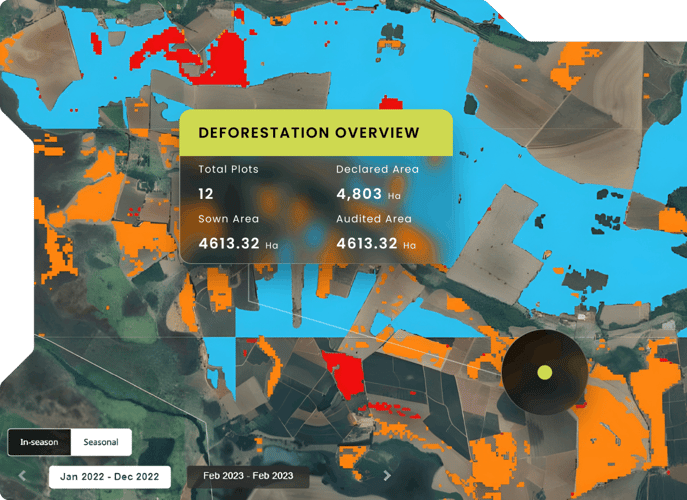Click the Deforestation Overview header
The width and height of the screenshot is (687, 500).
tap(316, 133)
